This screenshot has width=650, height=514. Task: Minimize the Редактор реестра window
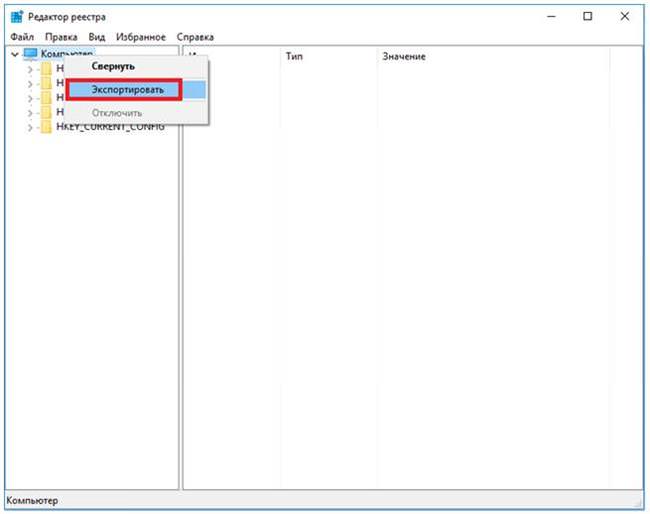(551, 17)
